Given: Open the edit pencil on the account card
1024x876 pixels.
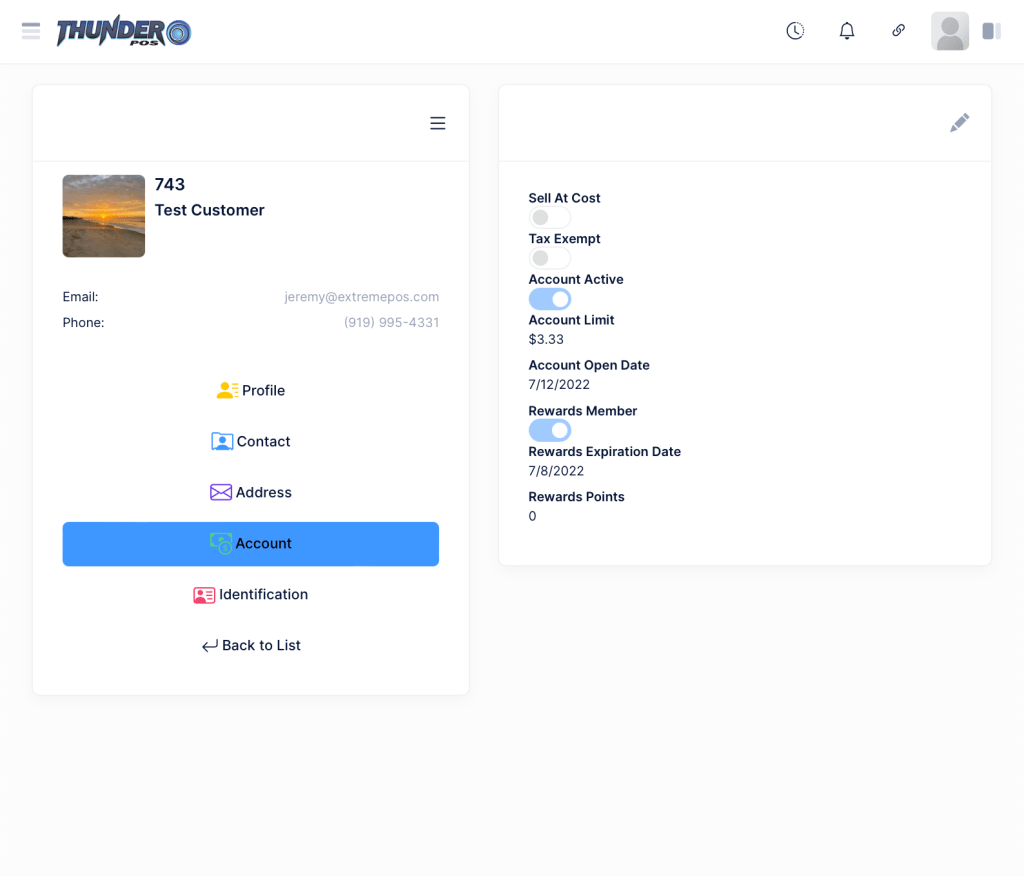Looking at the screenshot, I should point(959,122).
